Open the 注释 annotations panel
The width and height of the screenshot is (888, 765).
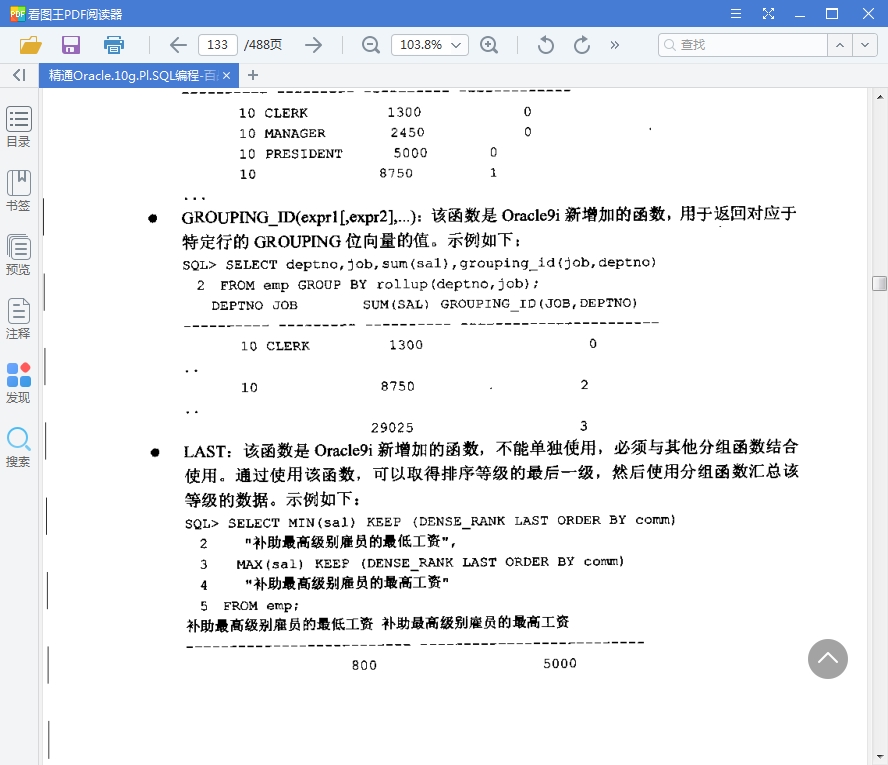19,319
